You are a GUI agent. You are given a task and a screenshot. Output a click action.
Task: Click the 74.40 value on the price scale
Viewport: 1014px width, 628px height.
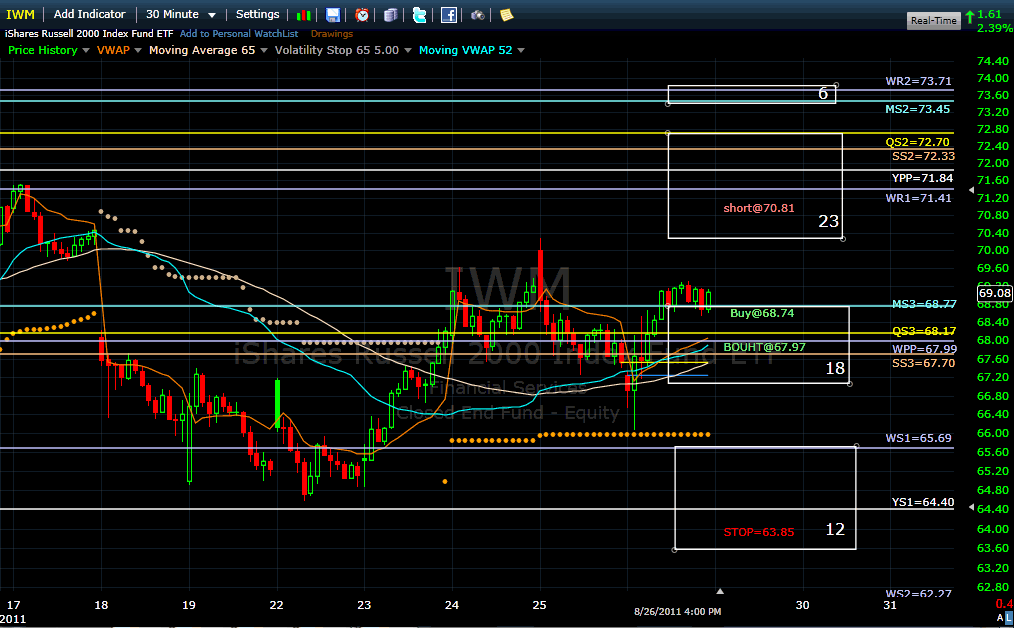(x=993, y=61)
